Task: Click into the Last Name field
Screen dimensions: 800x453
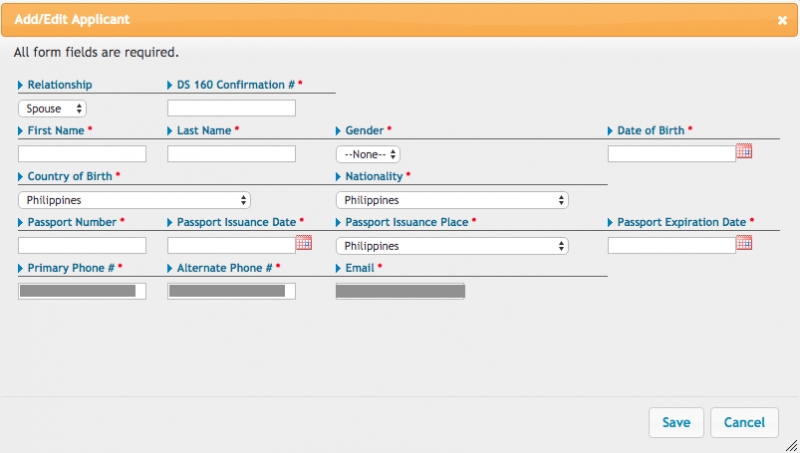Action: click(232, 154)
